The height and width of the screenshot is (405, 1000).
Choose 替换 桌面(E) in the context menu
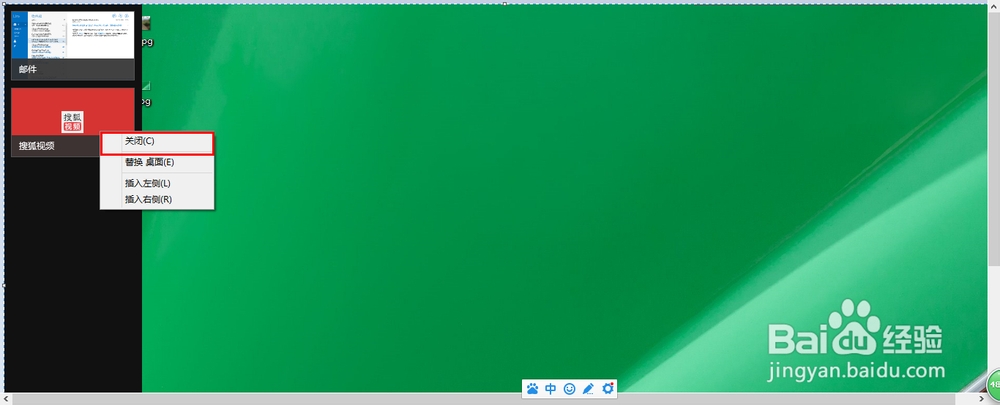[x=157, y=162]
